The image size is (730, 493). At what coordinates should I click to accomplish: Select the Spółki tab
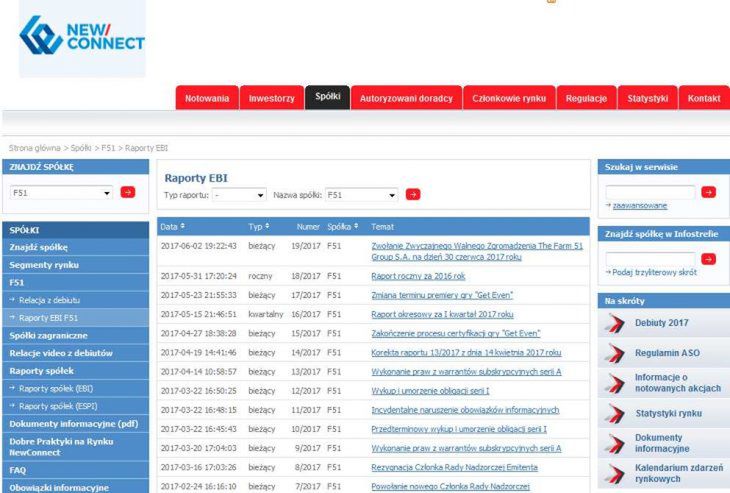click(x=328, y=97)
